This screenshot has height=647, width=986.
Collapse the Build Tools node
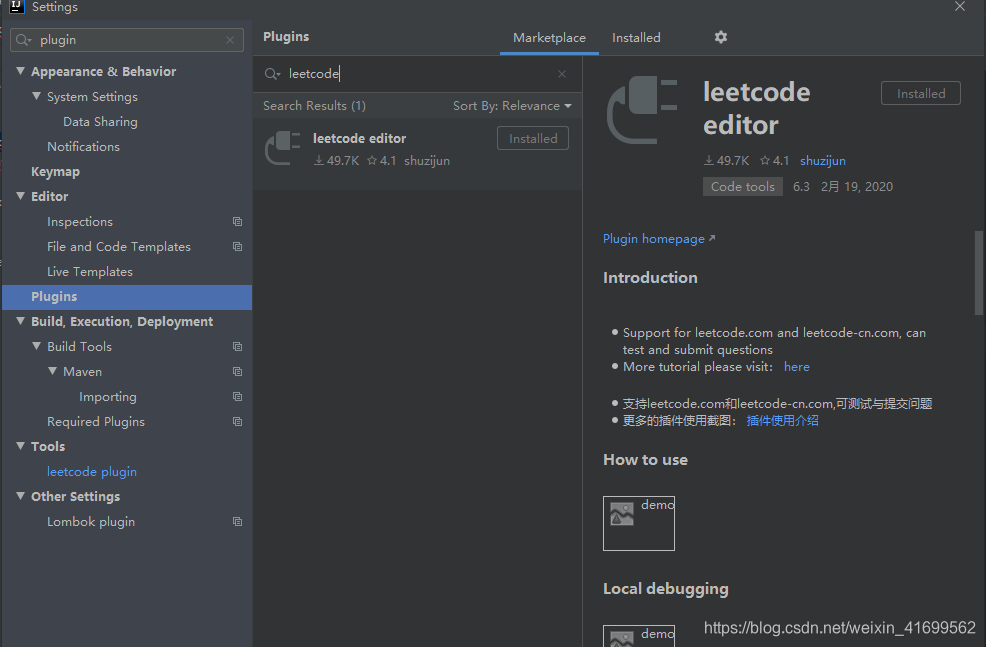pyautogui.click(x=36, y=346)
